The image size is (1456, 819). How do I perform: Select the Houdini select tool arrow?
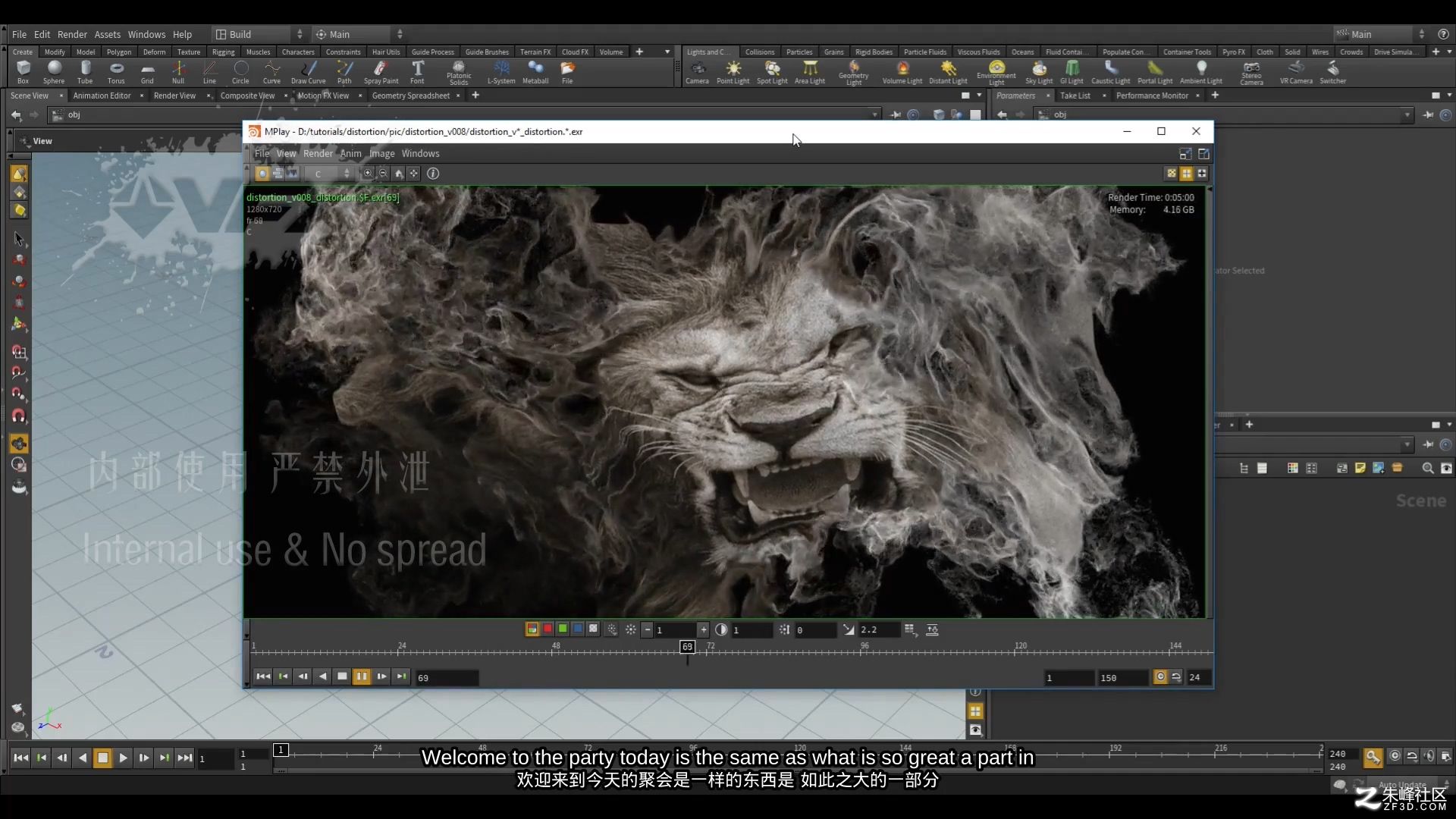[x=19, y=239]
